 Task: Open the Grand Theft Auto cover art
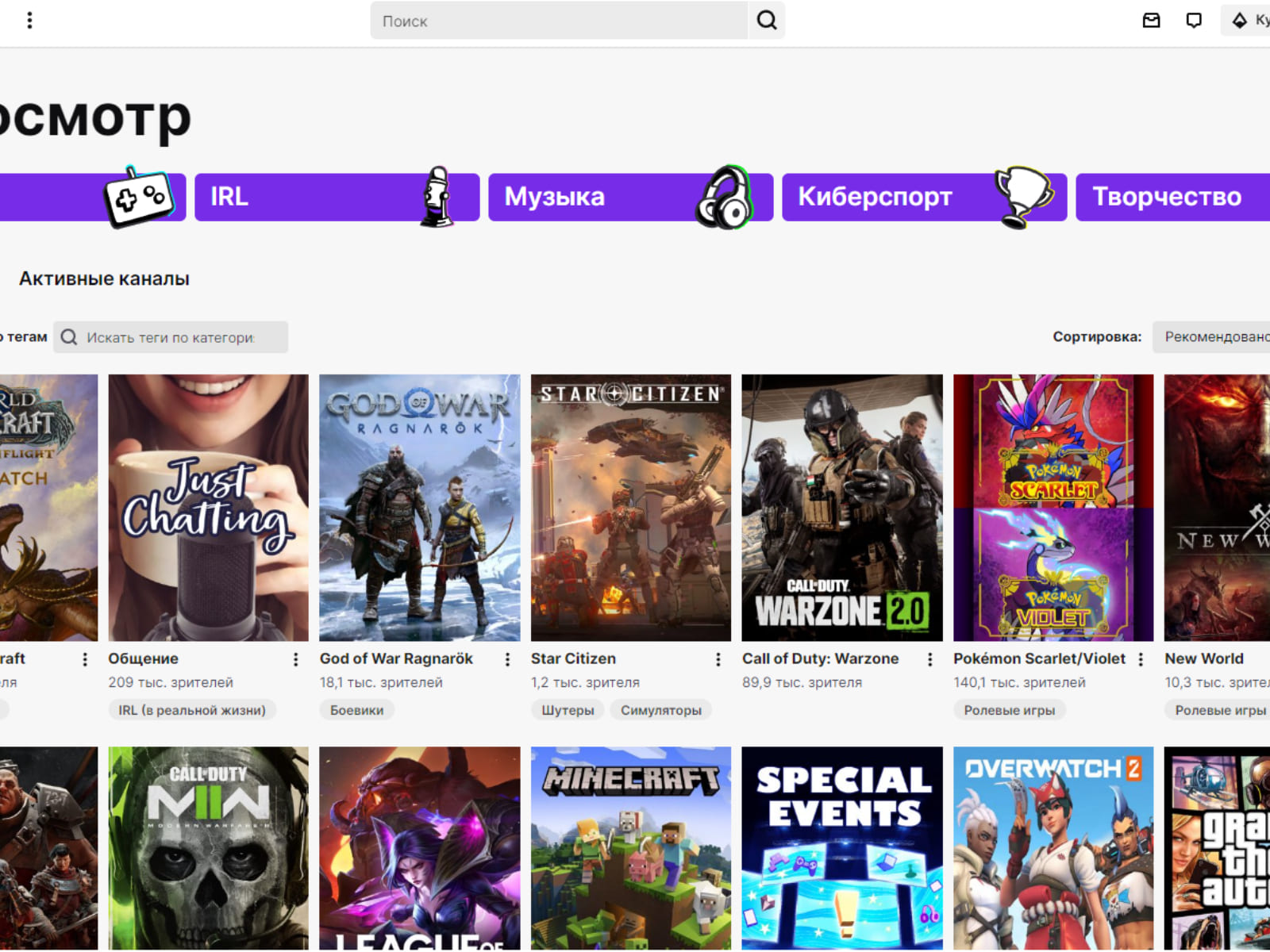(x=1218, y=848)
